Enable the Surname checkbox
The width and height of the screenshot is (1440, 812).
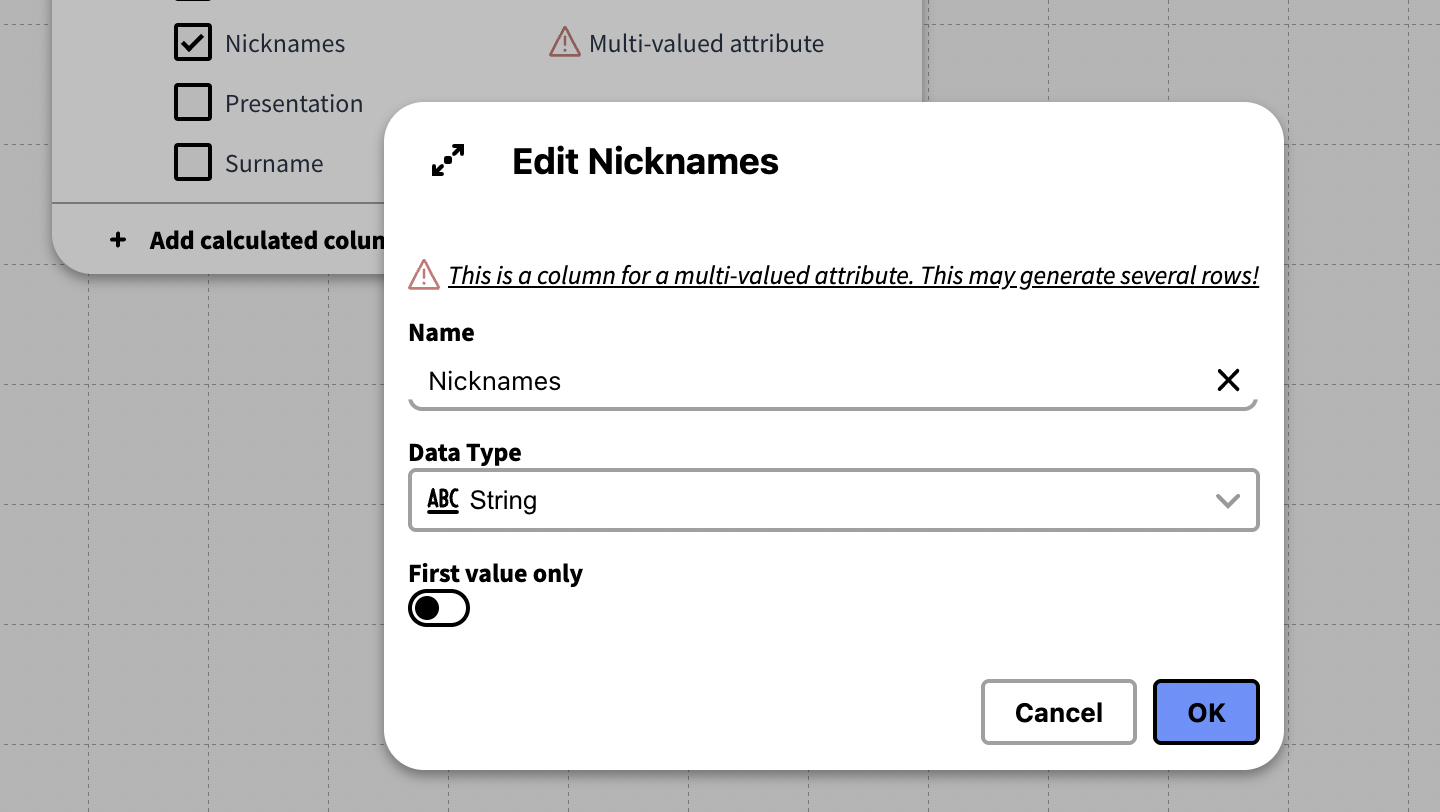193,162
